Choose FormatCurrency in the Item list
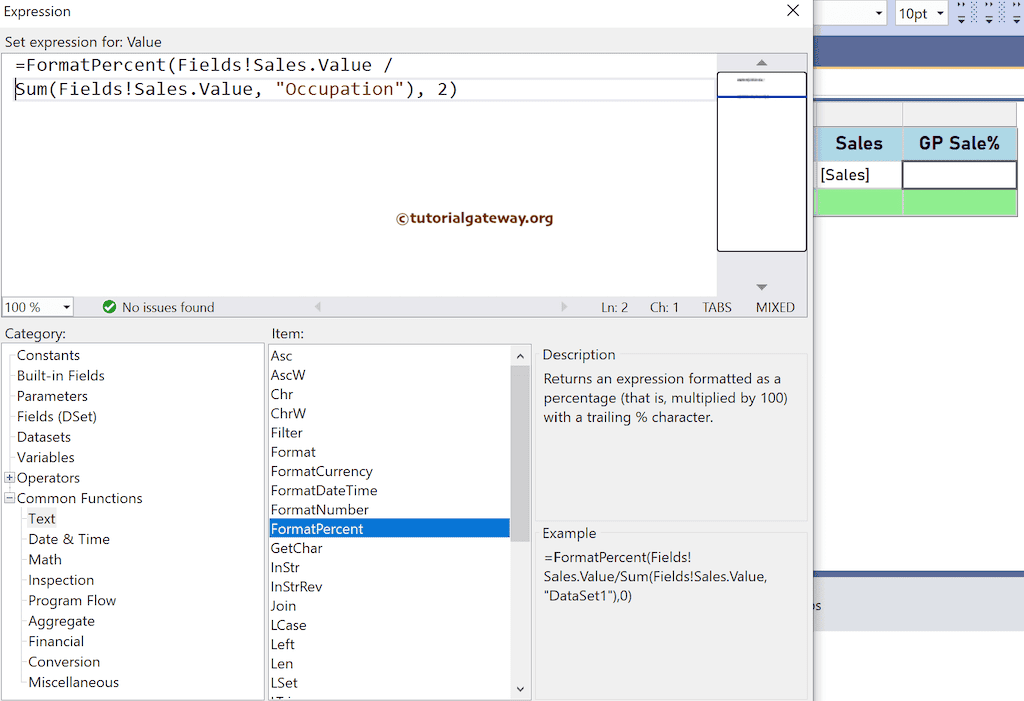Image resolution: width=1024 pixels, height=701 pixels. 321,471
